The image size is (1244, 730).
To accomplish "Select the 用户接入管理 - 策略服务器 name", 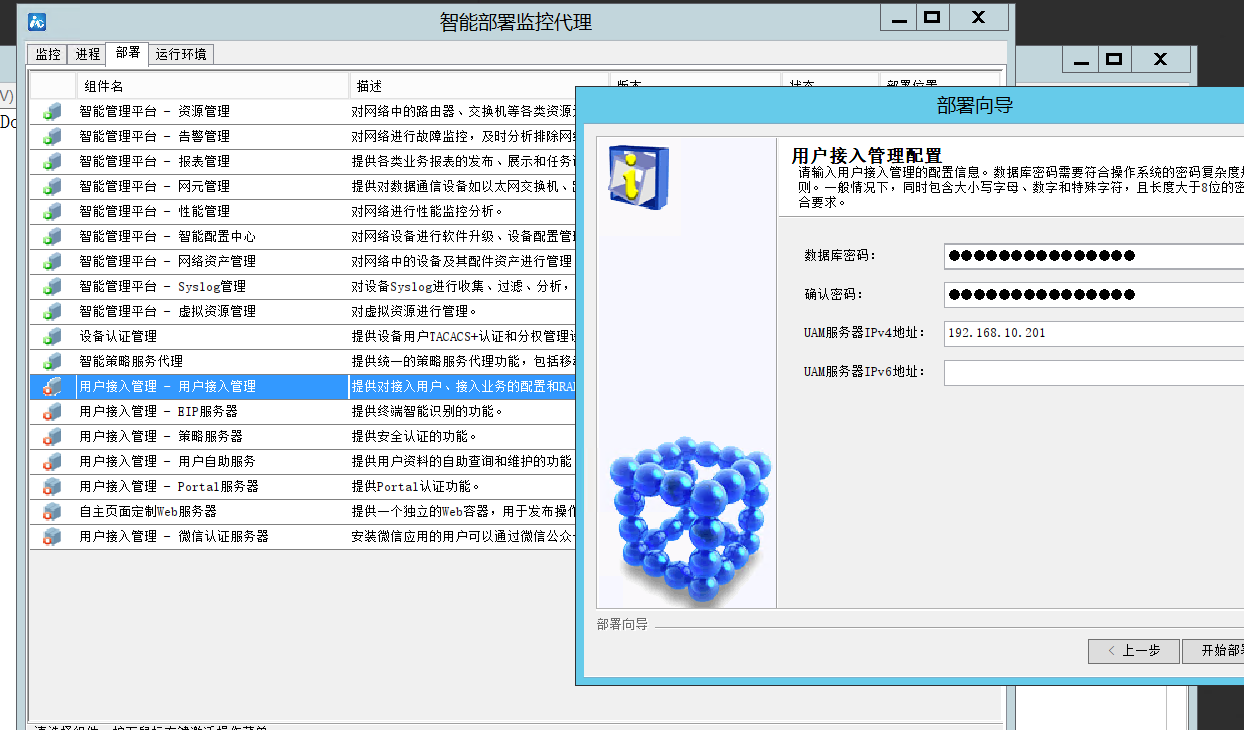I will click(x=161, y=436).
